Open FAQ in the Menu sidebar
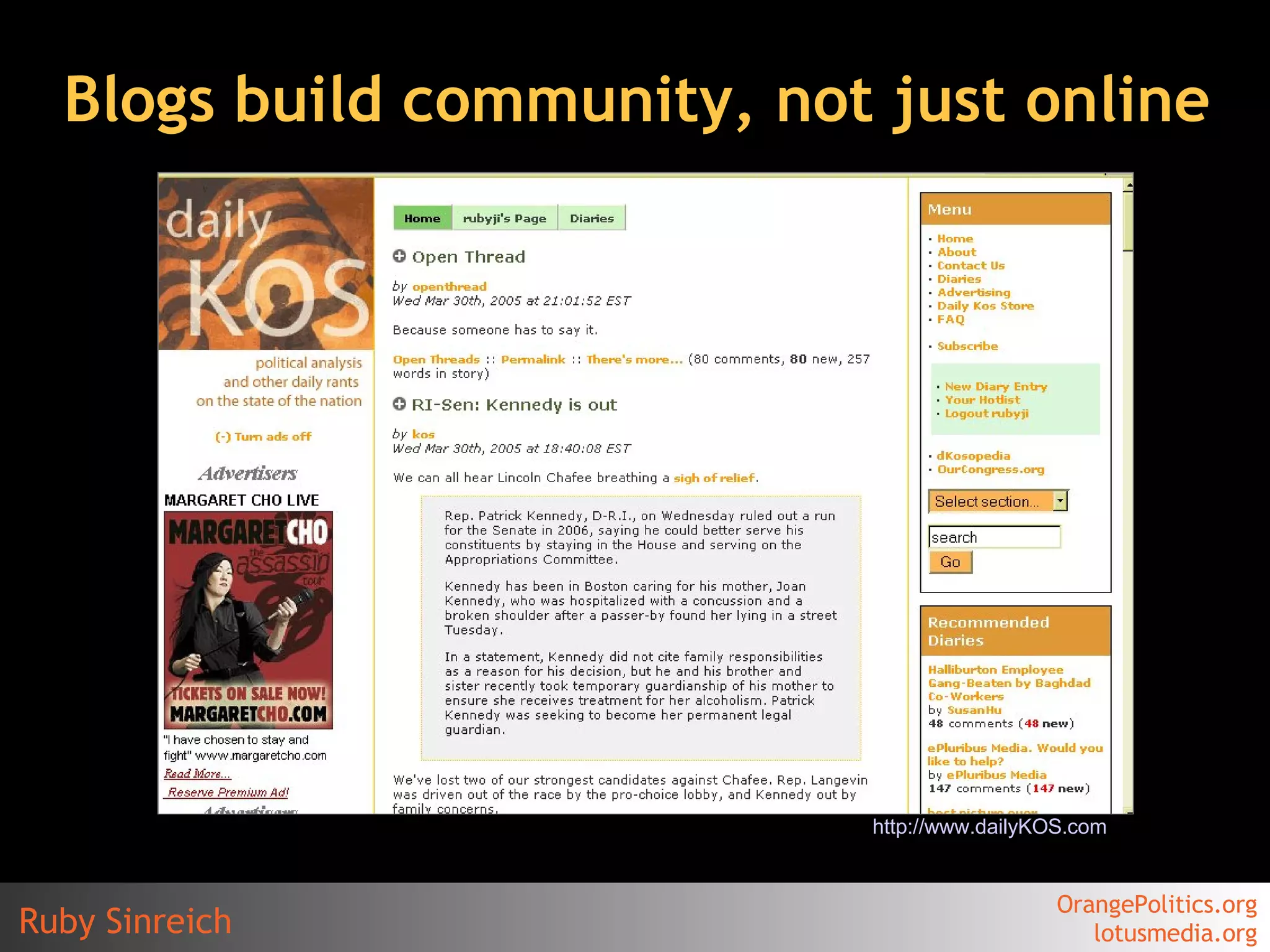1270x952 pixels. (x=951, y=320)
